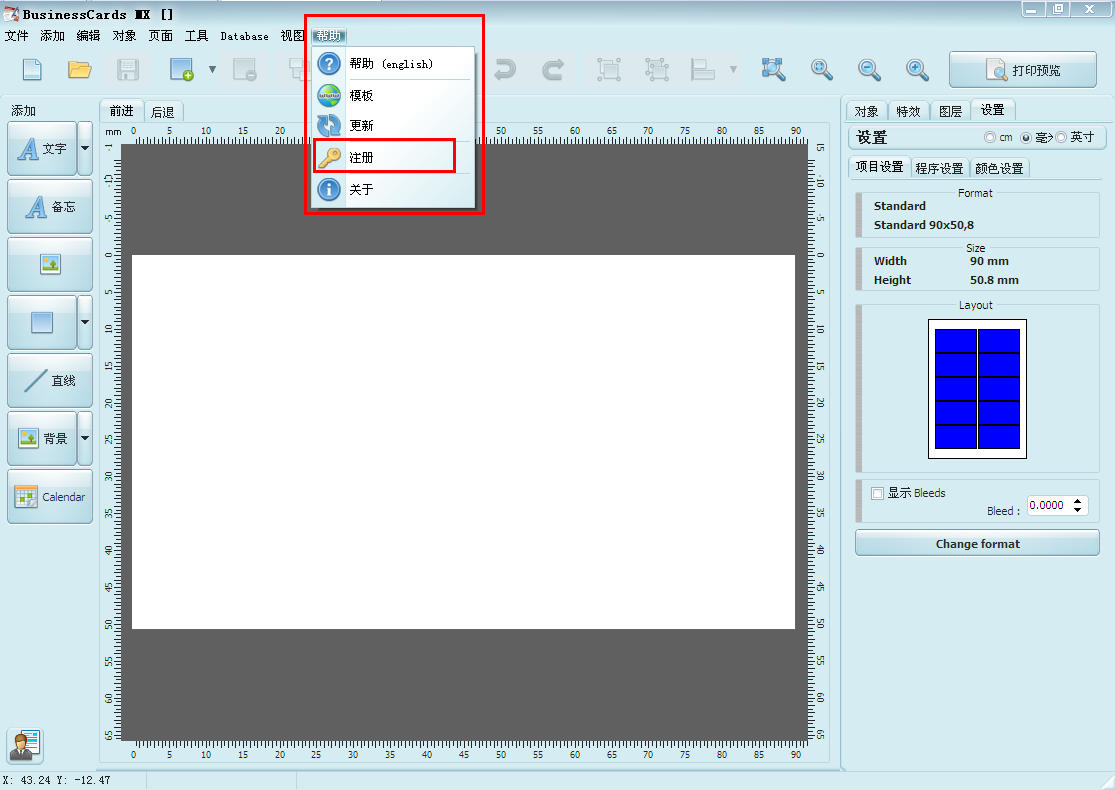Open the 特效 effects tab
Screen dimensions: 1115x790
[x=908, y=112]
